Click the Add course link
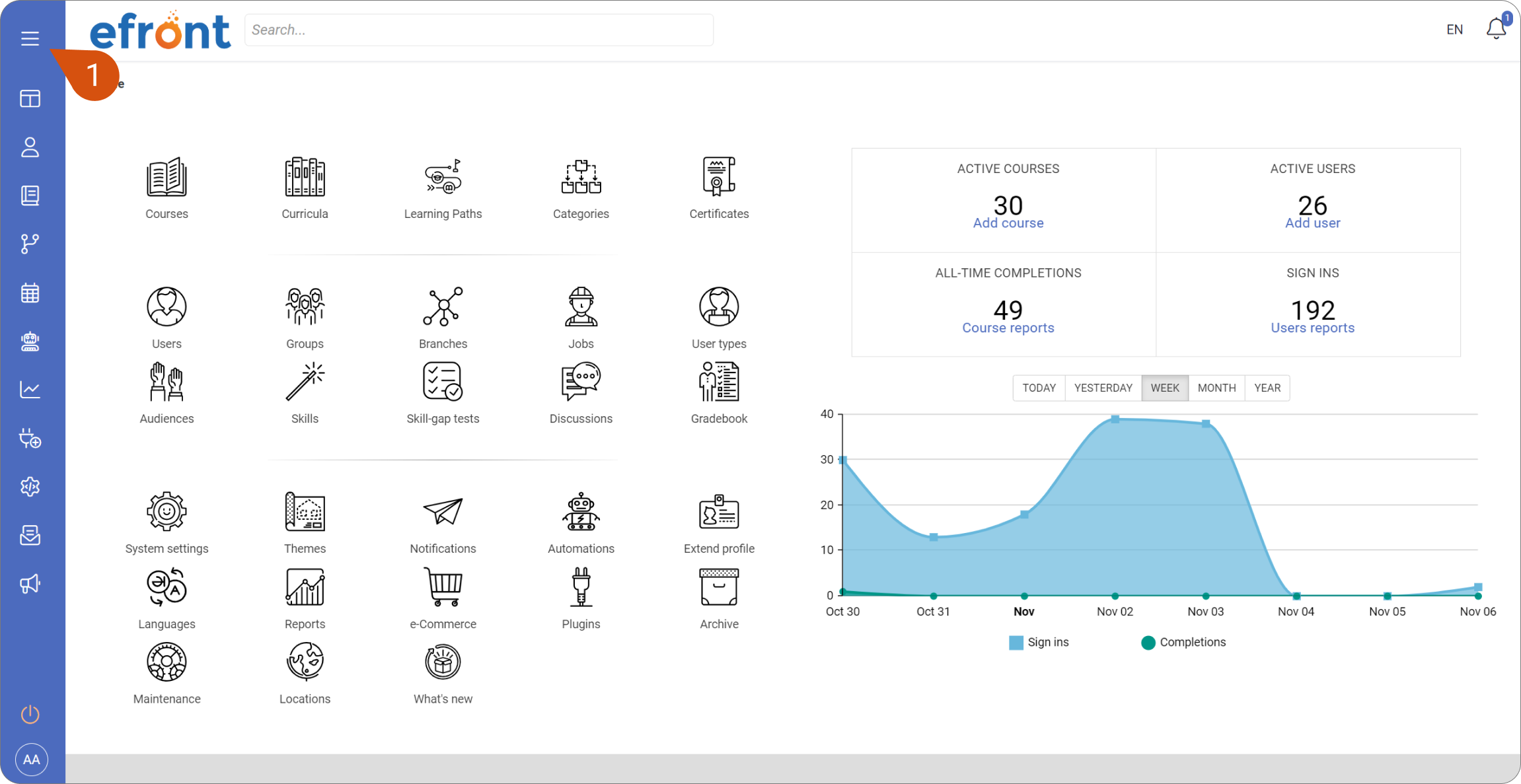This screenshot has height=784, width=1521. [1007, 223]
